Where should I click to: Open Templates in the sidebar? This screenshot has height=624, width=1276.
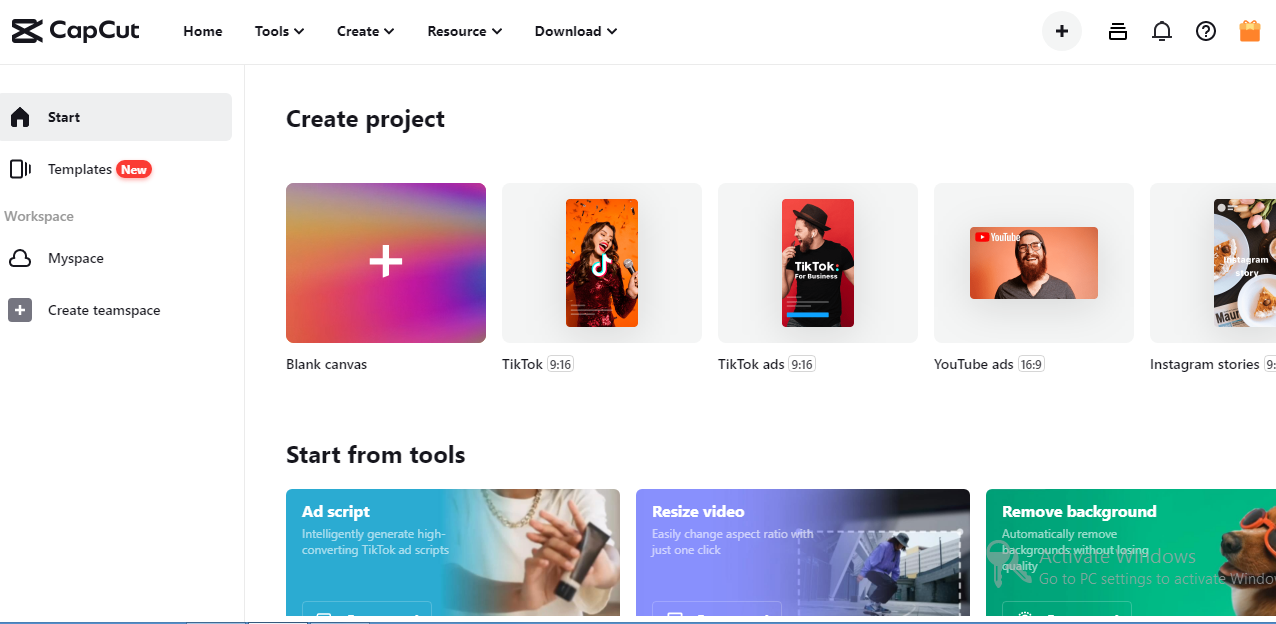(x=116, y=169)
